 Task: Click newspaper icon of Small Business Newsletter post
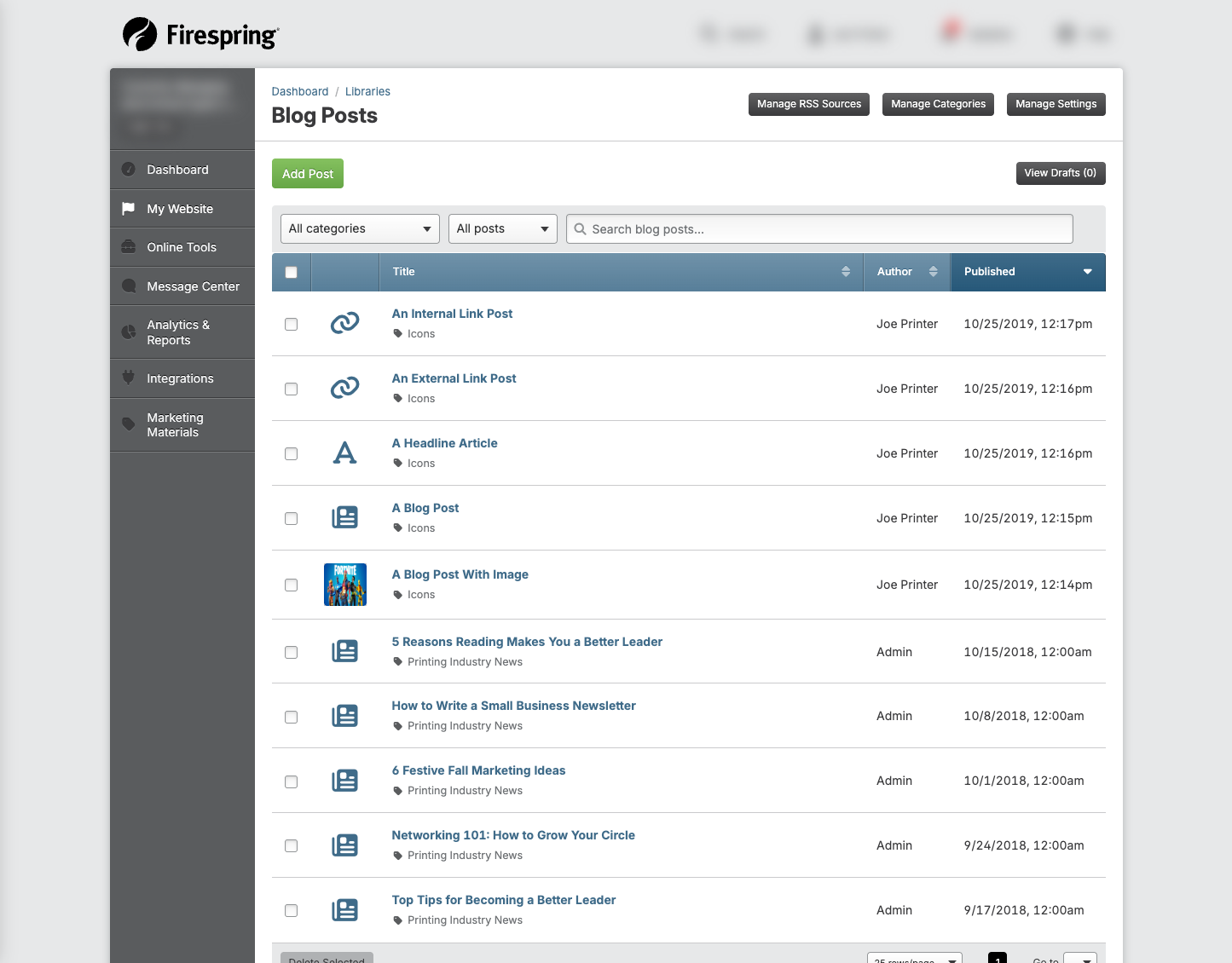344,716
